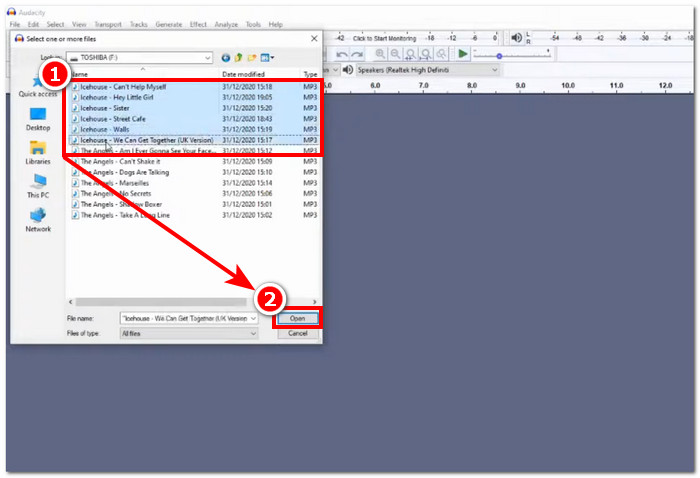Click the Open button
The height and width of the screenshot is (478, 700).
point(297,319)
